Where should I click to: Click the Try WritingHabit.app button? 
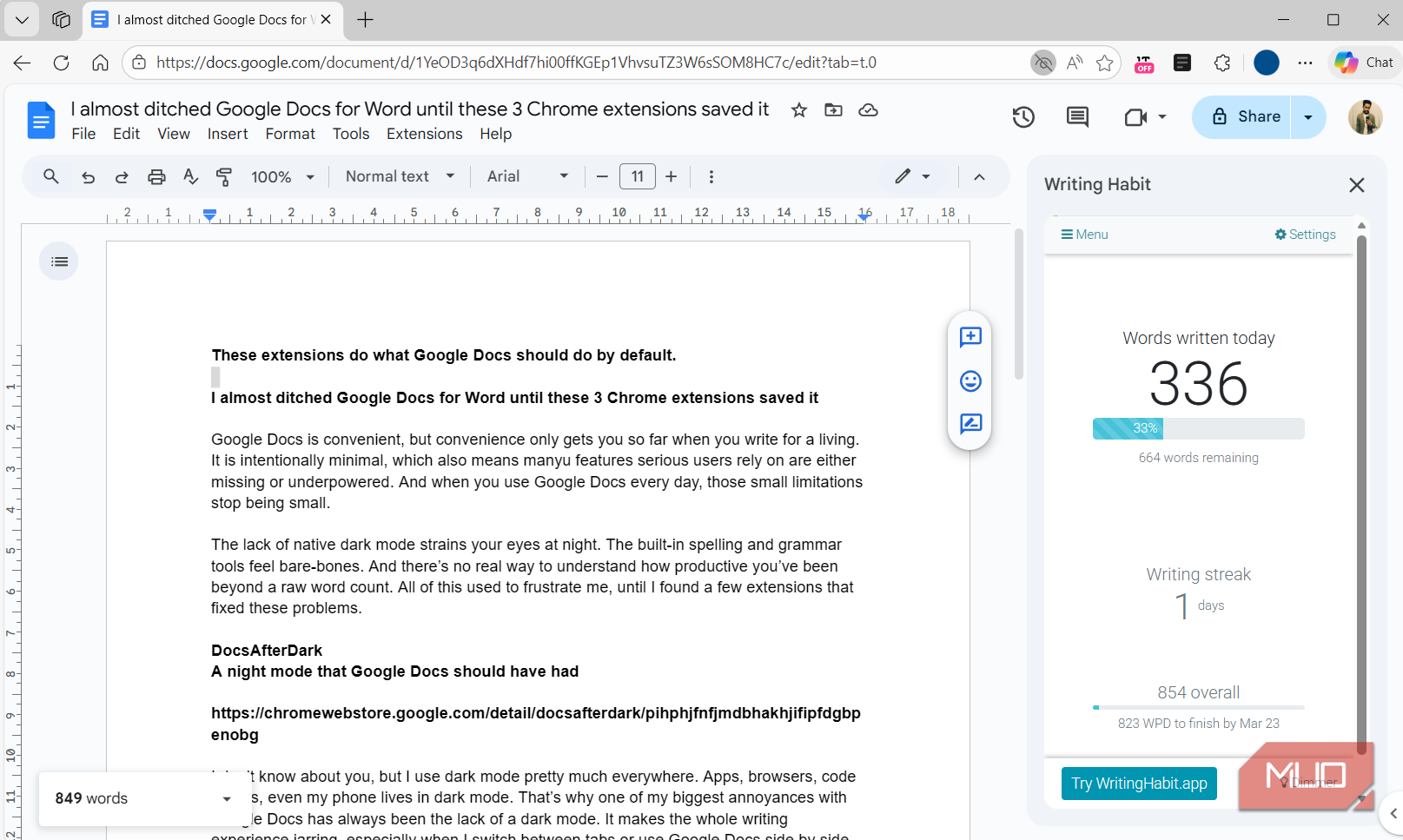[x=1139, y=784]
